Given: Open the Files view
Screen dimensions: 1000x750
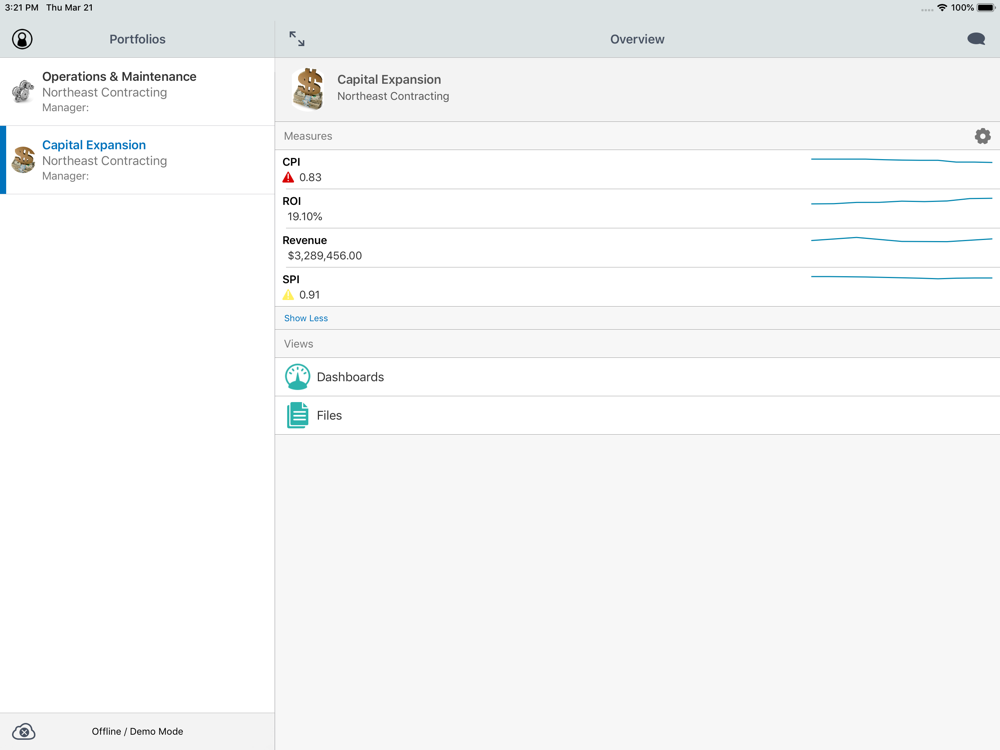Looking at the screenshot, I should [x=637, y=415].
